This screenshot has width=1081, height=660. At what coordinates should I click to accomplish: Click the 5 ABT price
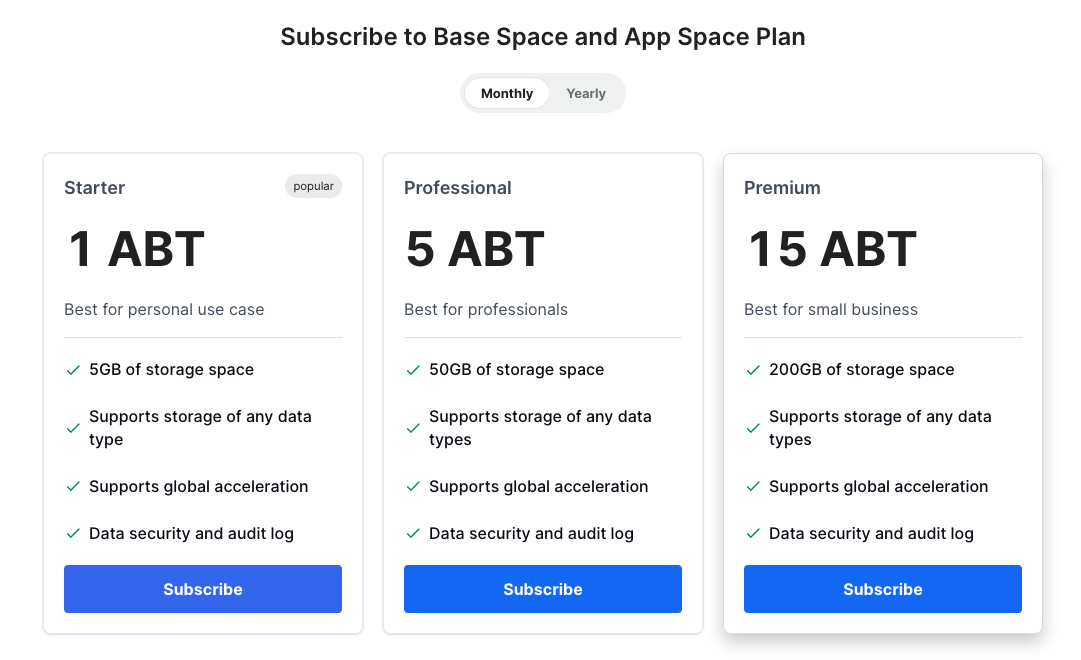click(x=475, y=249)
